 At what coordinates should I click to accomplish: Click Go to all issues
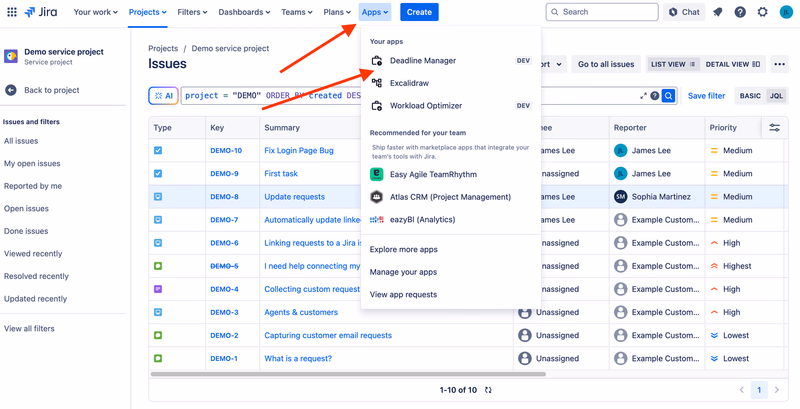[606, 64]
